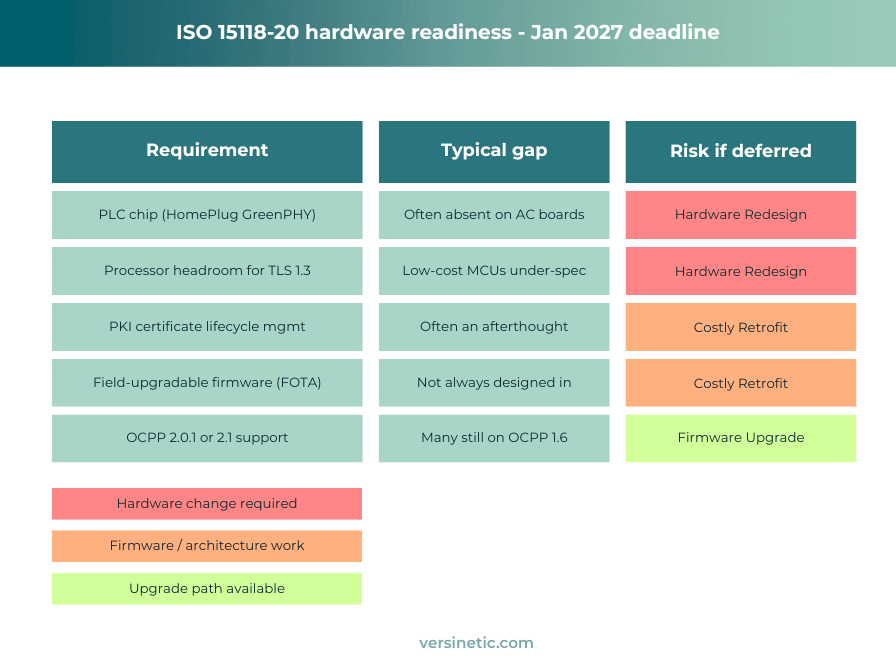The width and height of the screenshot is (896, 672).
Task: Select the PLC chip (HomePlug GreenPHY) cell
Action: [x=207, y=214]
